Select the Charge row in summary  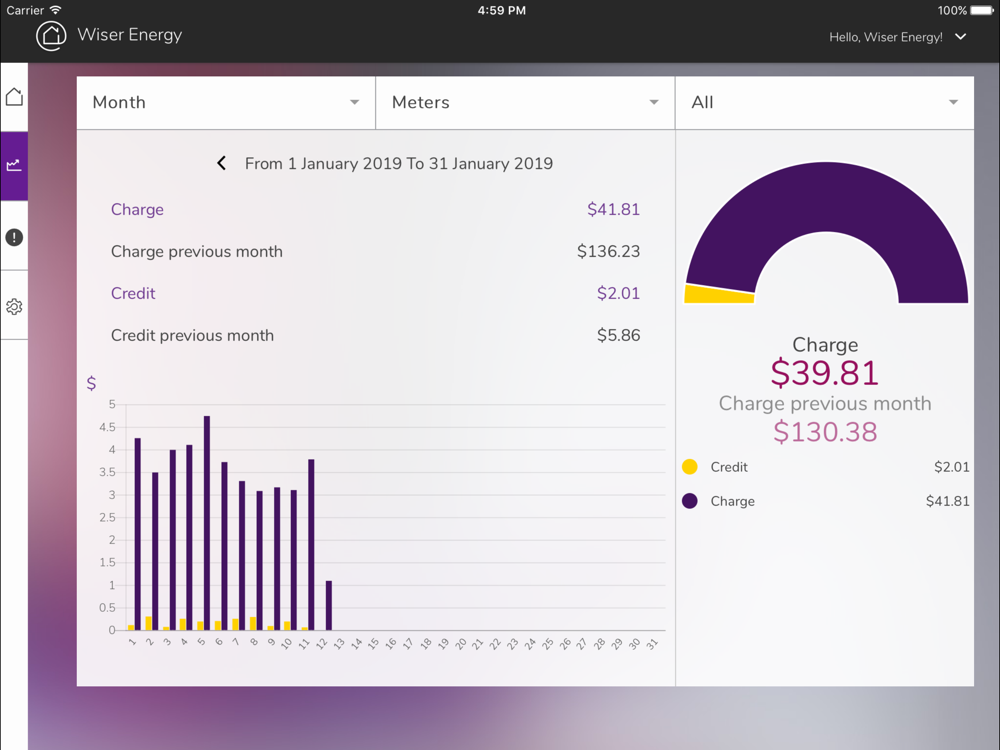(x=375, y=210)
